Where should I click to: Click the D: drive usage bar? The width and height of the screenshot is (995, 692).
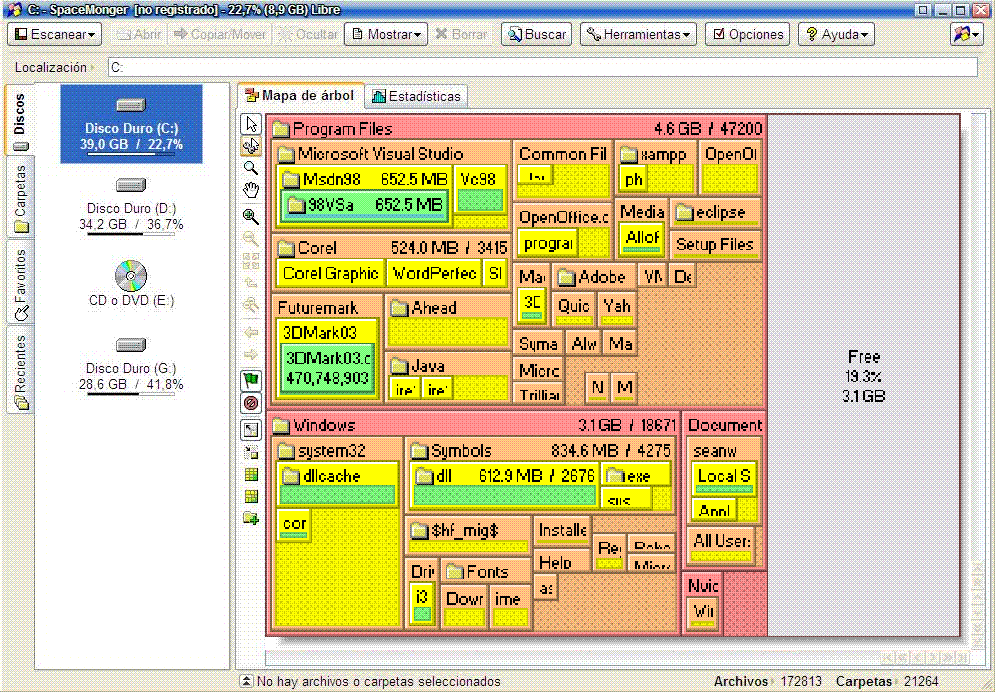[131, 234]
